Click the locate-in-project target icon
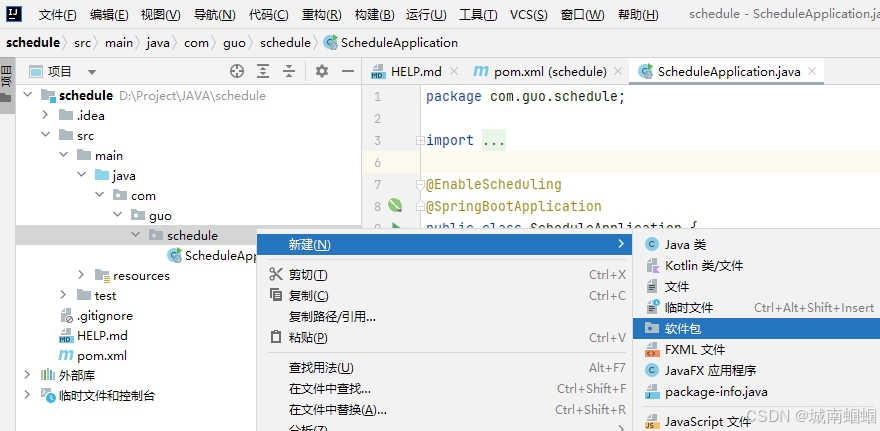Image resolution: width=880 pixels, height=431 pixels. (237, 71)
